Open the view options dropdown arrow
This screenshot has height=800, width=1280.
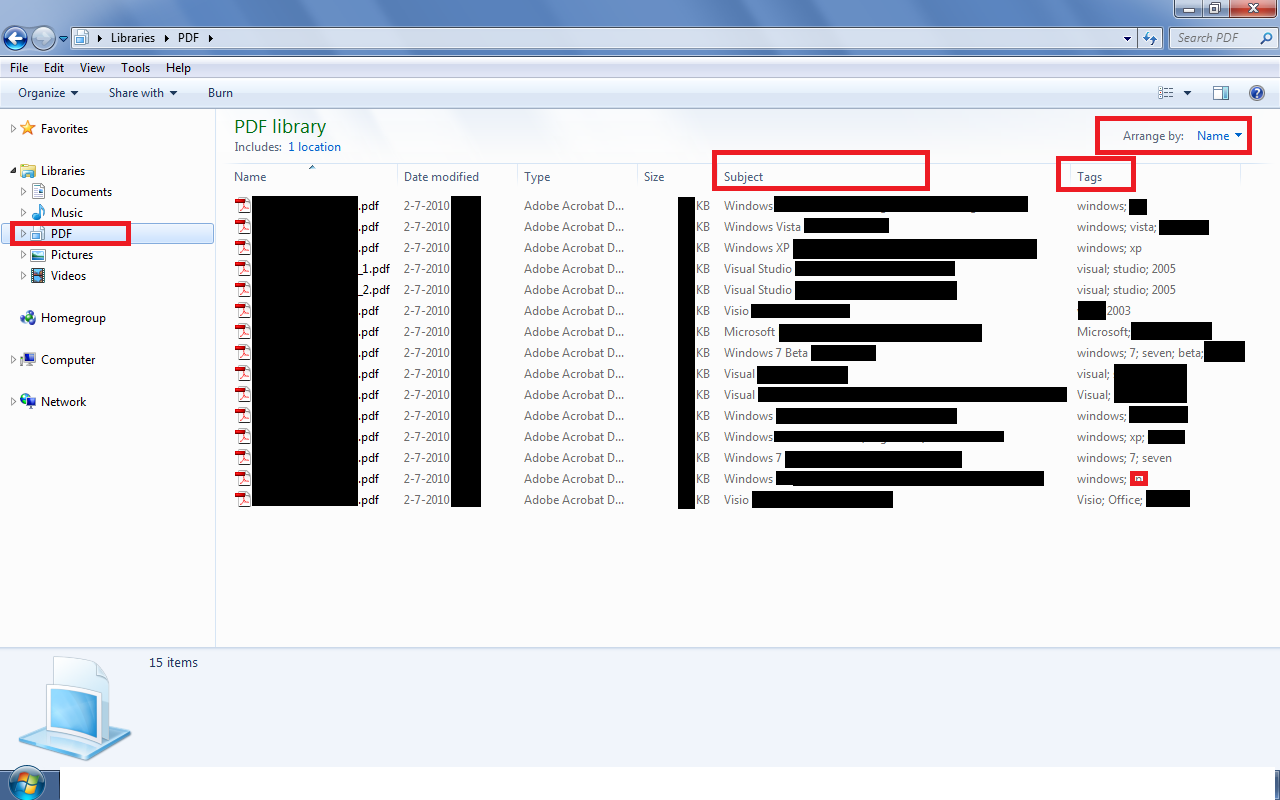[x=1187, y=93]
